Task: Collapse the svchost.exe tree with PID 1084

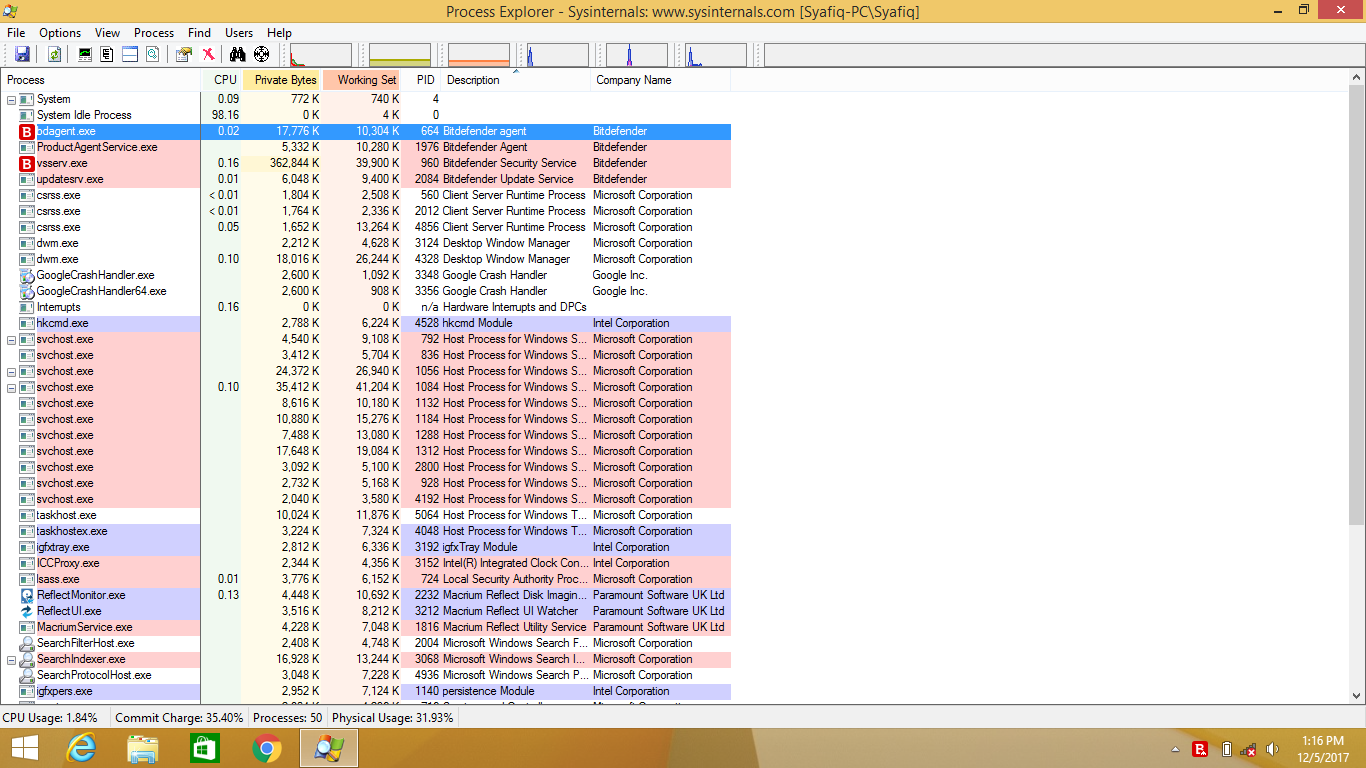Action: (11, 388)
